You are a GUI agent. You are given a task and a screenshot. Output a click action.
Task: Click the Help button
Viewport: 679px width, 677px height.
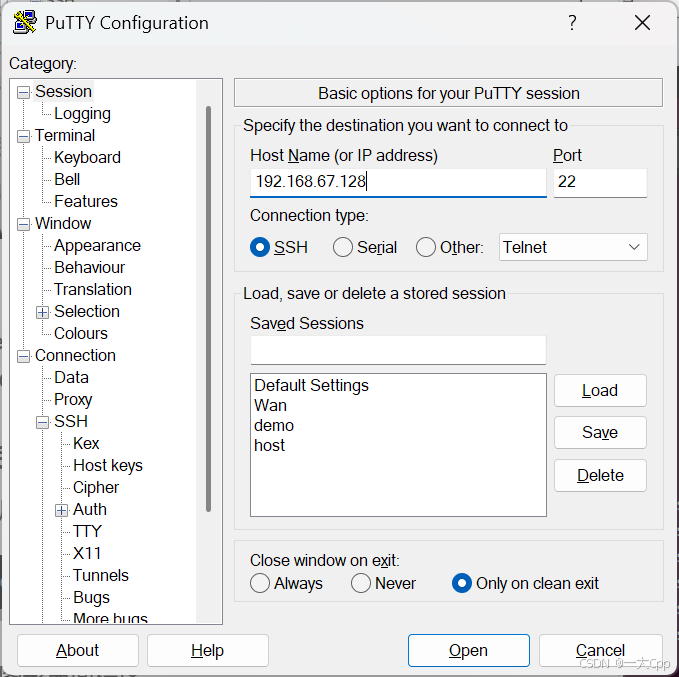click(207, 651)
